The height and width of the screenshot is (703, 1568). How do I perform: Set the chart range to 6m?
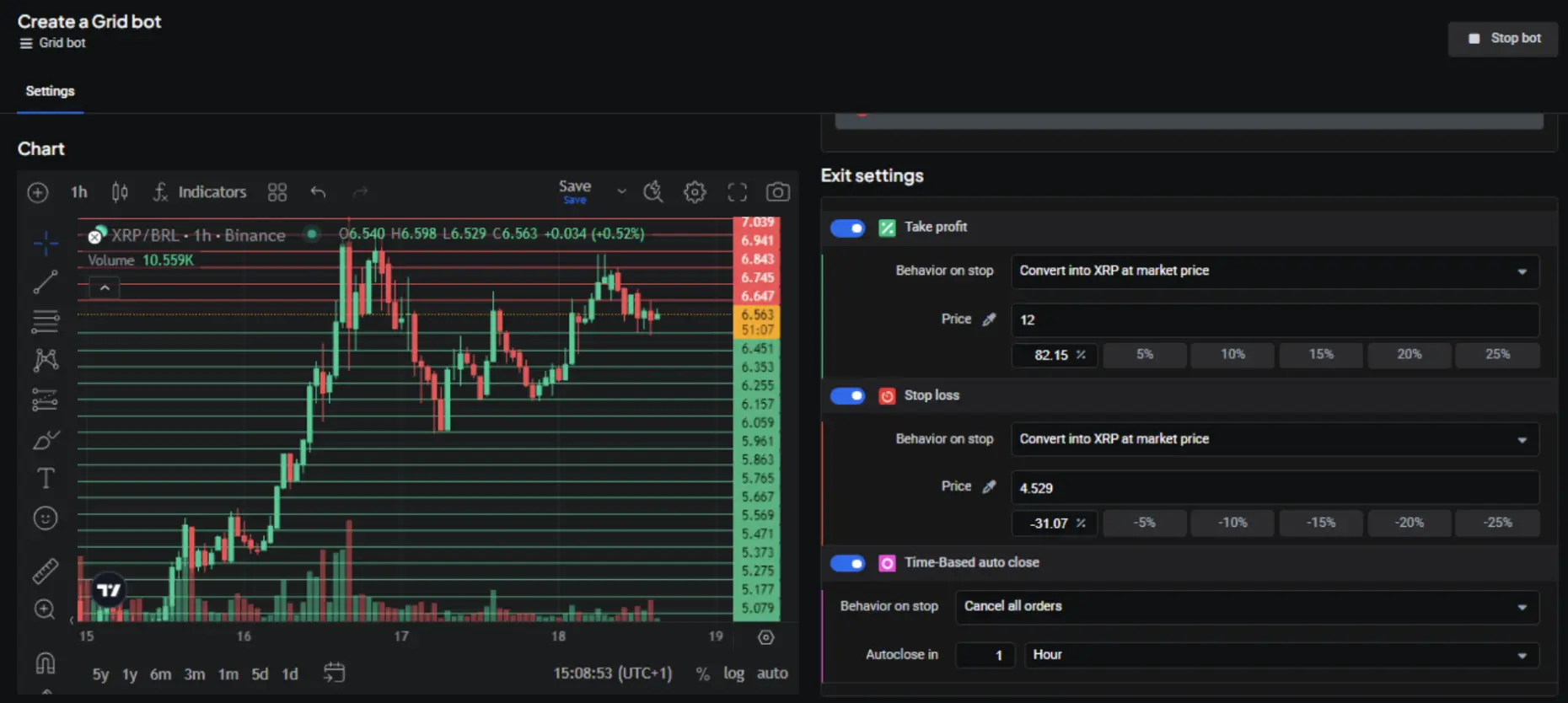pyautogui.click(x=160, y=674)
